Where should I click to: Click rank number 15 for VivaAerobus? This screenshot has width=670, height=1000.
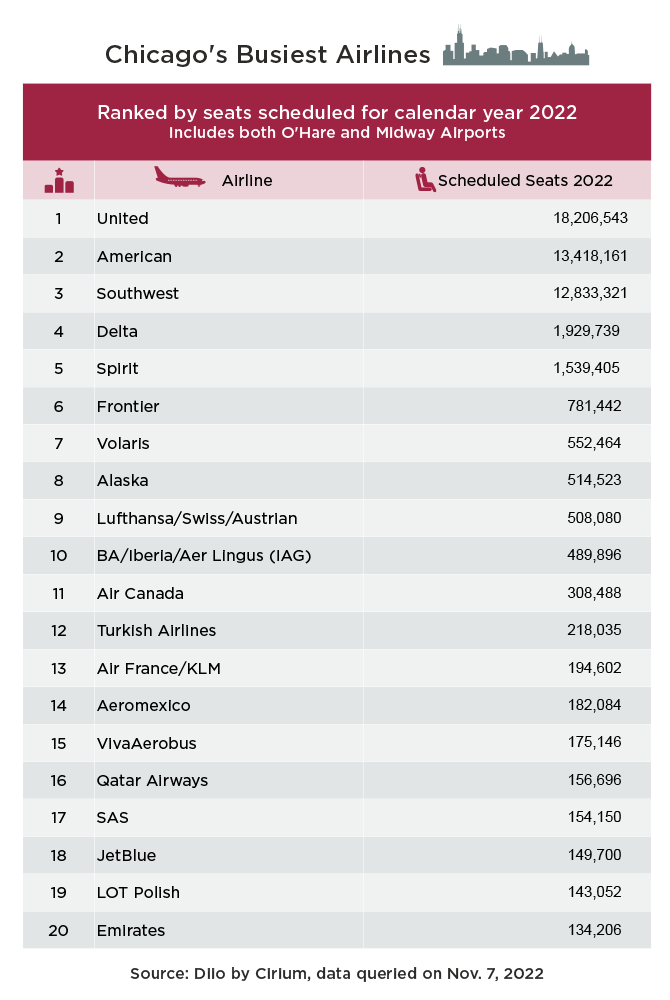click(x=58, y=743)
